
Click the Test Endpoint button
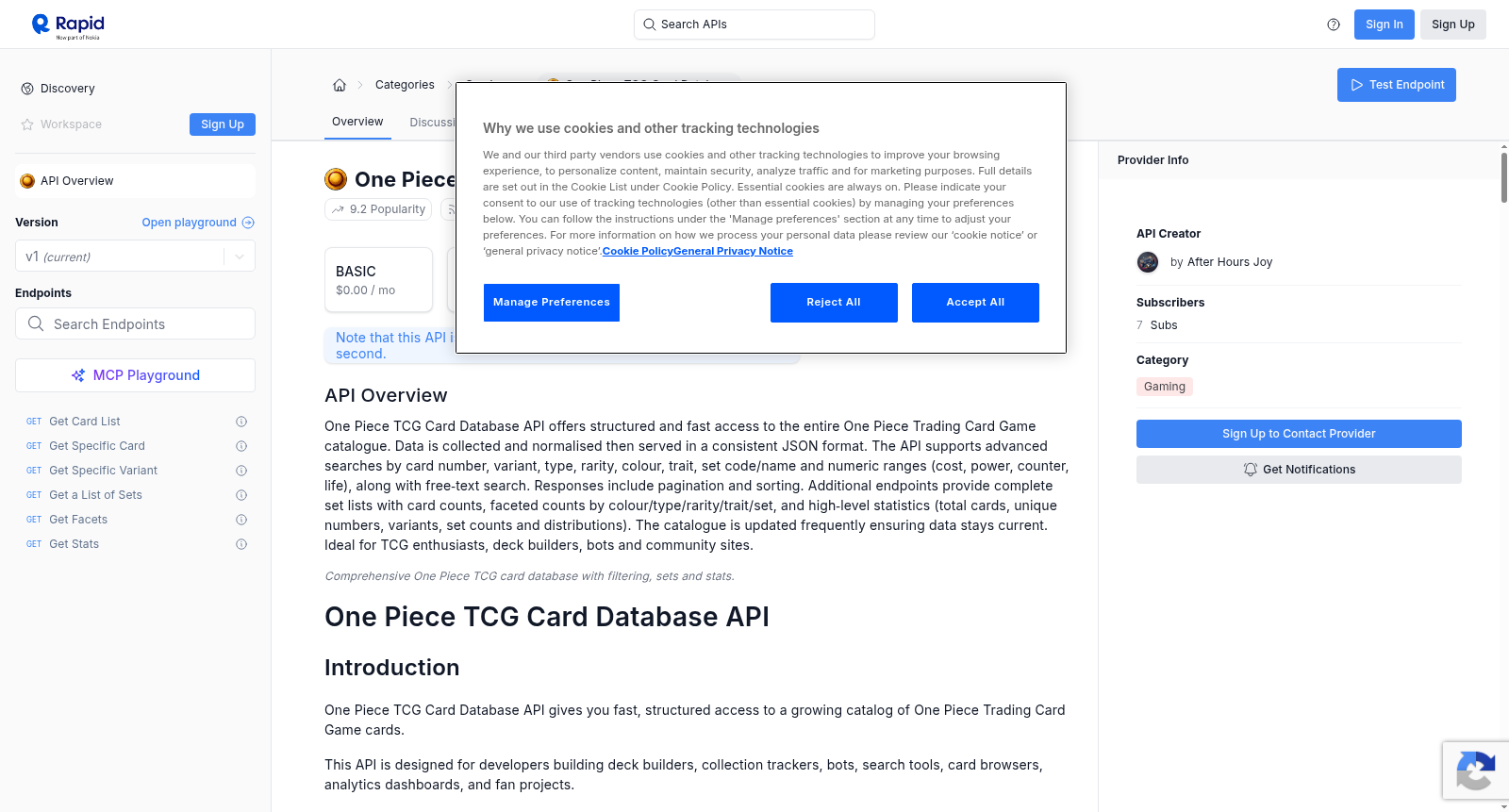pyautogui.click(x=1397, y=85)
